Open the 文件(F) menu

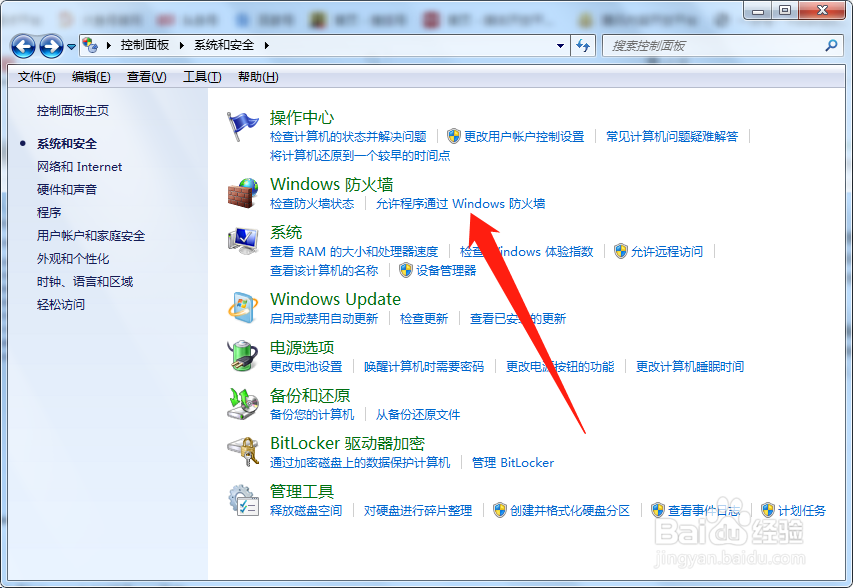pyautogui.click(x=36, y=77)
